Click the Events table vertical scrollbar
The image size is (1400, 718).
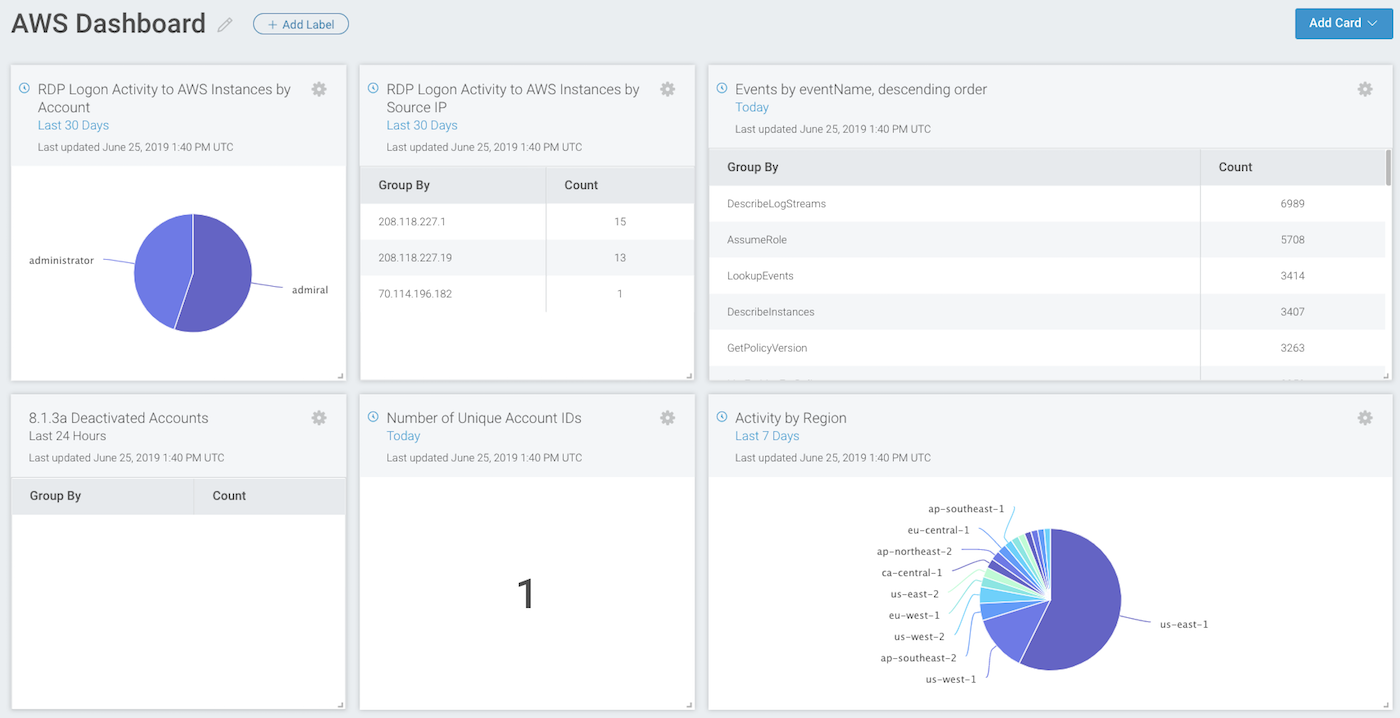[1387, 168]
